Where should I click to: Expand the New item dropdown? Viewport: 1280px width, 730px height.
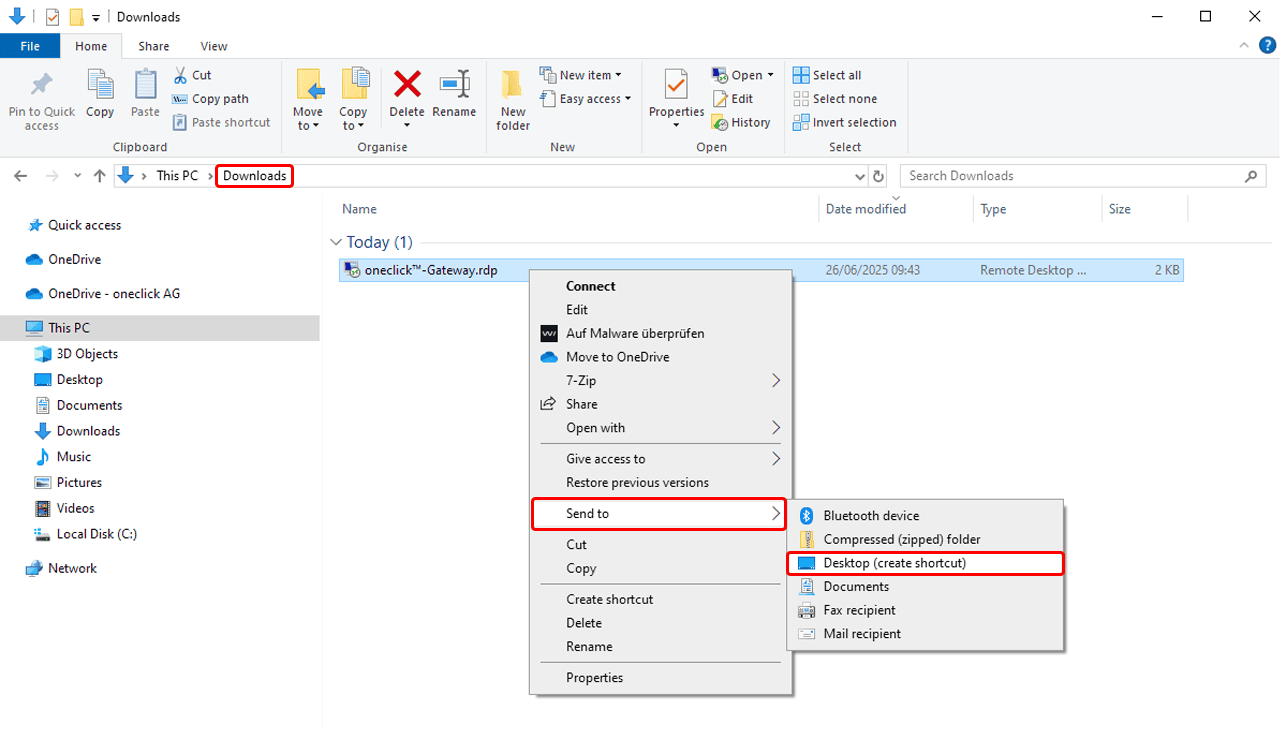[x=581, y=75]
